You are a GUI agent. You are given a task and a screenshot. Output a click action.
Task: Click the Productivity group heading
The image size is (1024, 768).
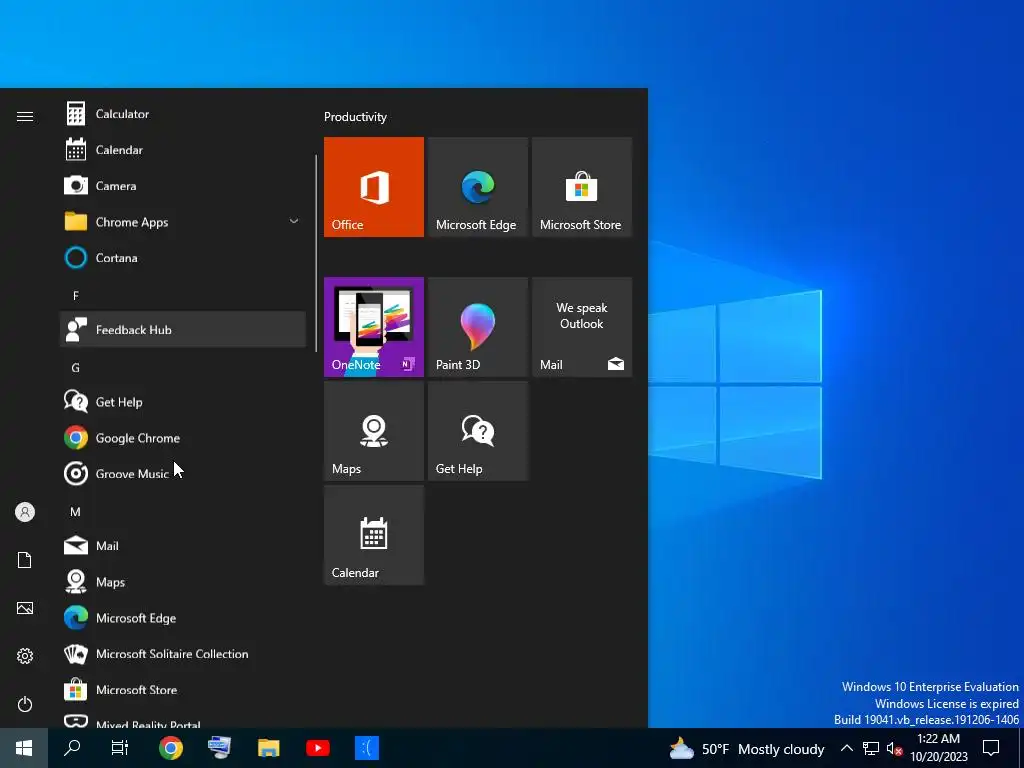coord(355,117)
